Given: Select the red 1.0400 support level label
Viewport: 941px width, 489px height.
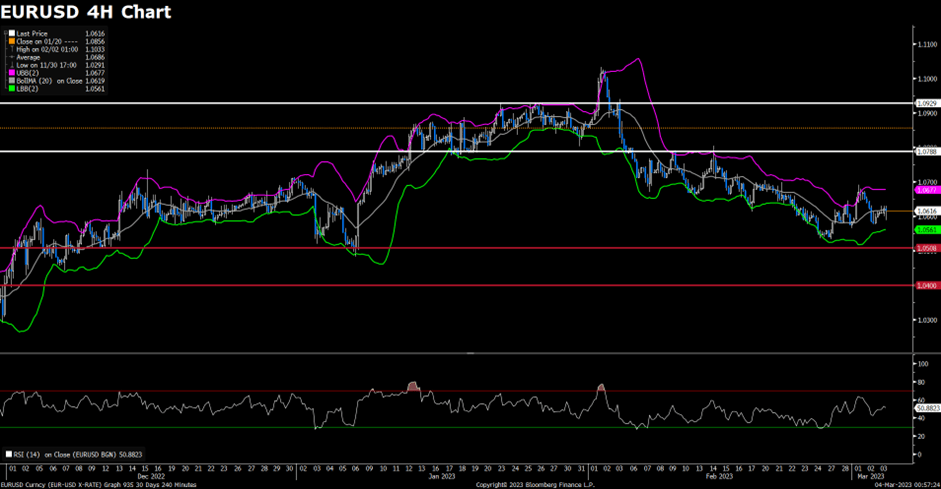Looking at the screenshot, I should tap(926, 285).
